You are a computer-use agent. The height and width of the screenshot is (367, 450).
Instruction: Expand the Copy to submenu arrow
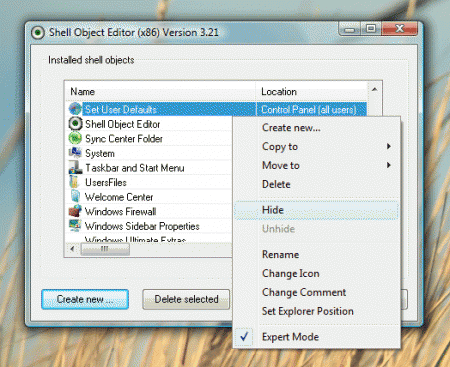coord(388,146)
